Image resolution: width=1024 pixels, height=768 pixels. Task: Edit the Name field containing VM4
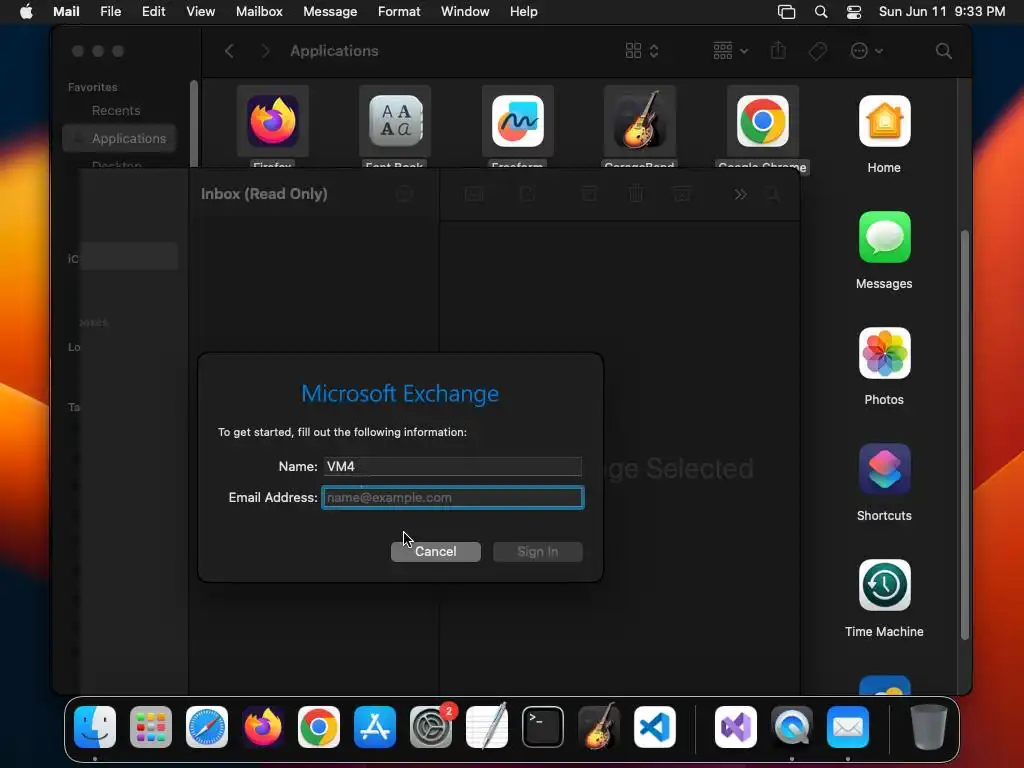point(453,466)
